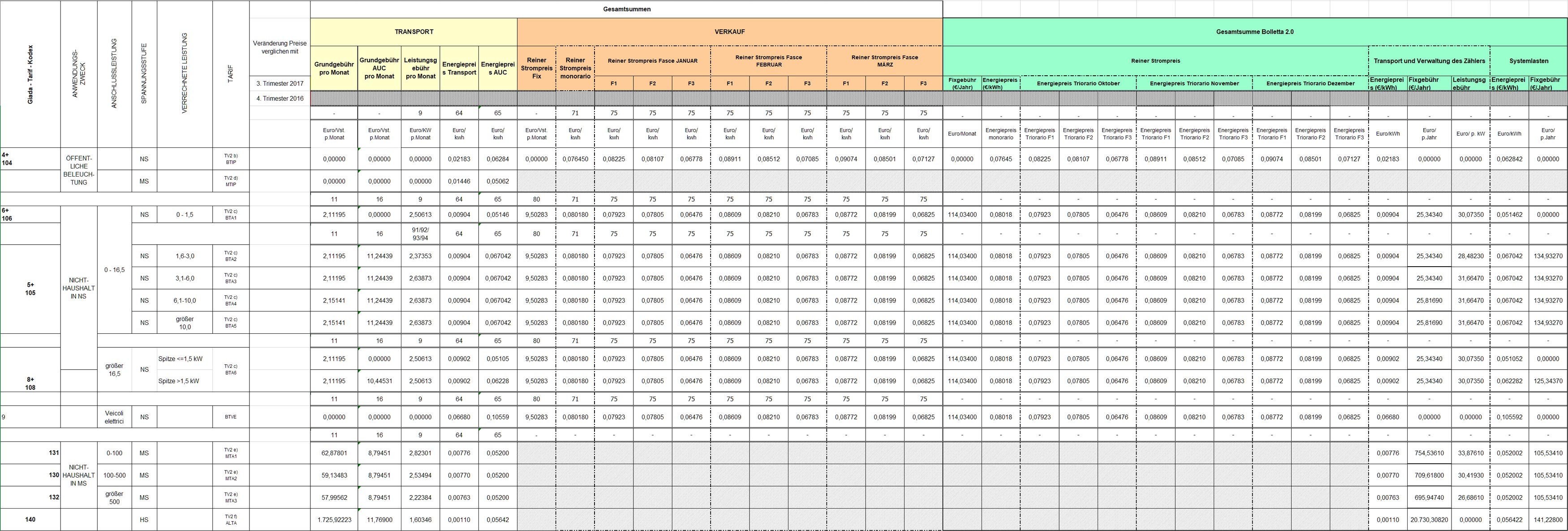
Task: Select 'Reiner Strompreis monorario' column header
Action: [575, 68]
